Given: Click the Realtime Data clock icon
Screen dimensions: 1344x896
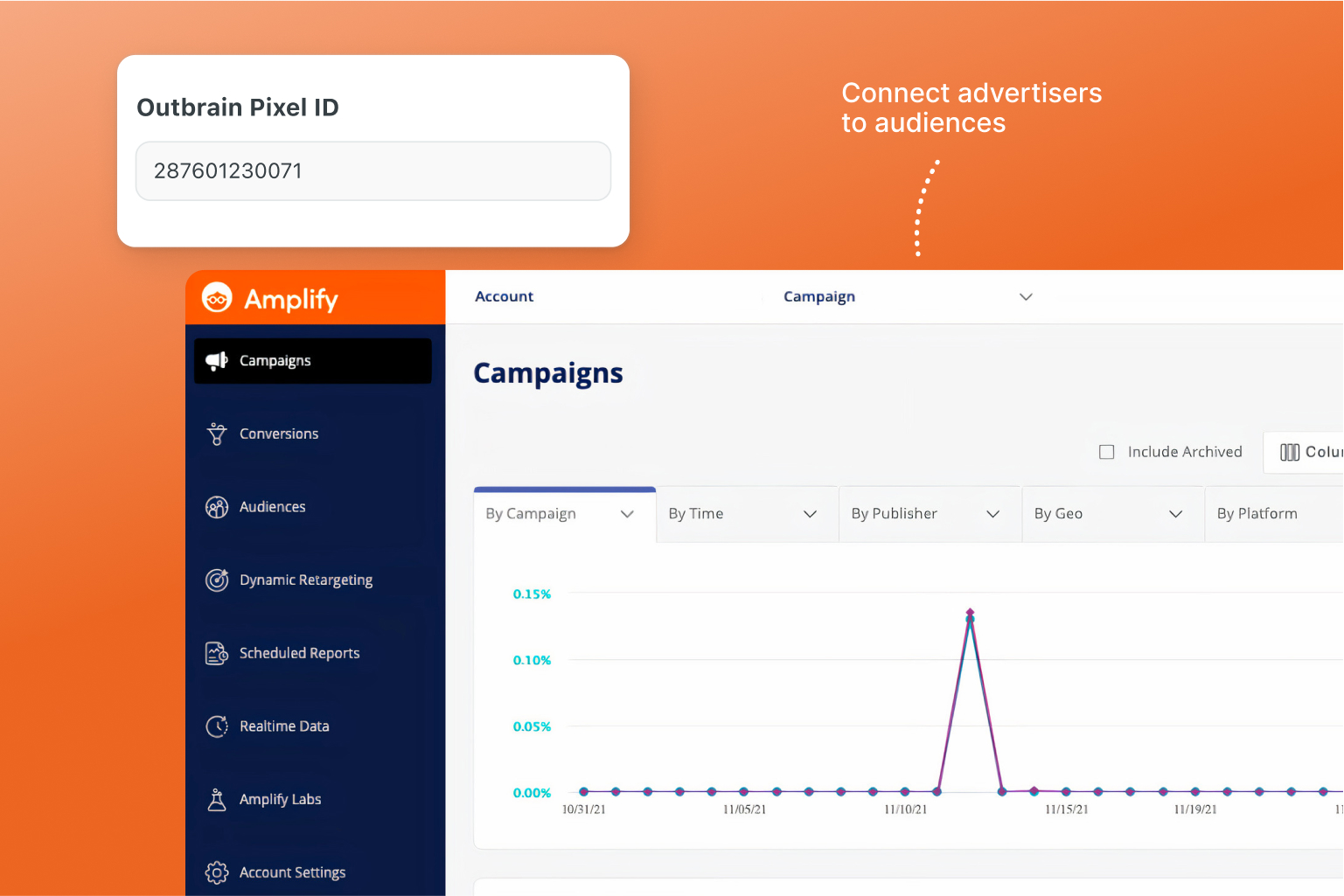Looking at the screenshot, I should coord(217,726).
